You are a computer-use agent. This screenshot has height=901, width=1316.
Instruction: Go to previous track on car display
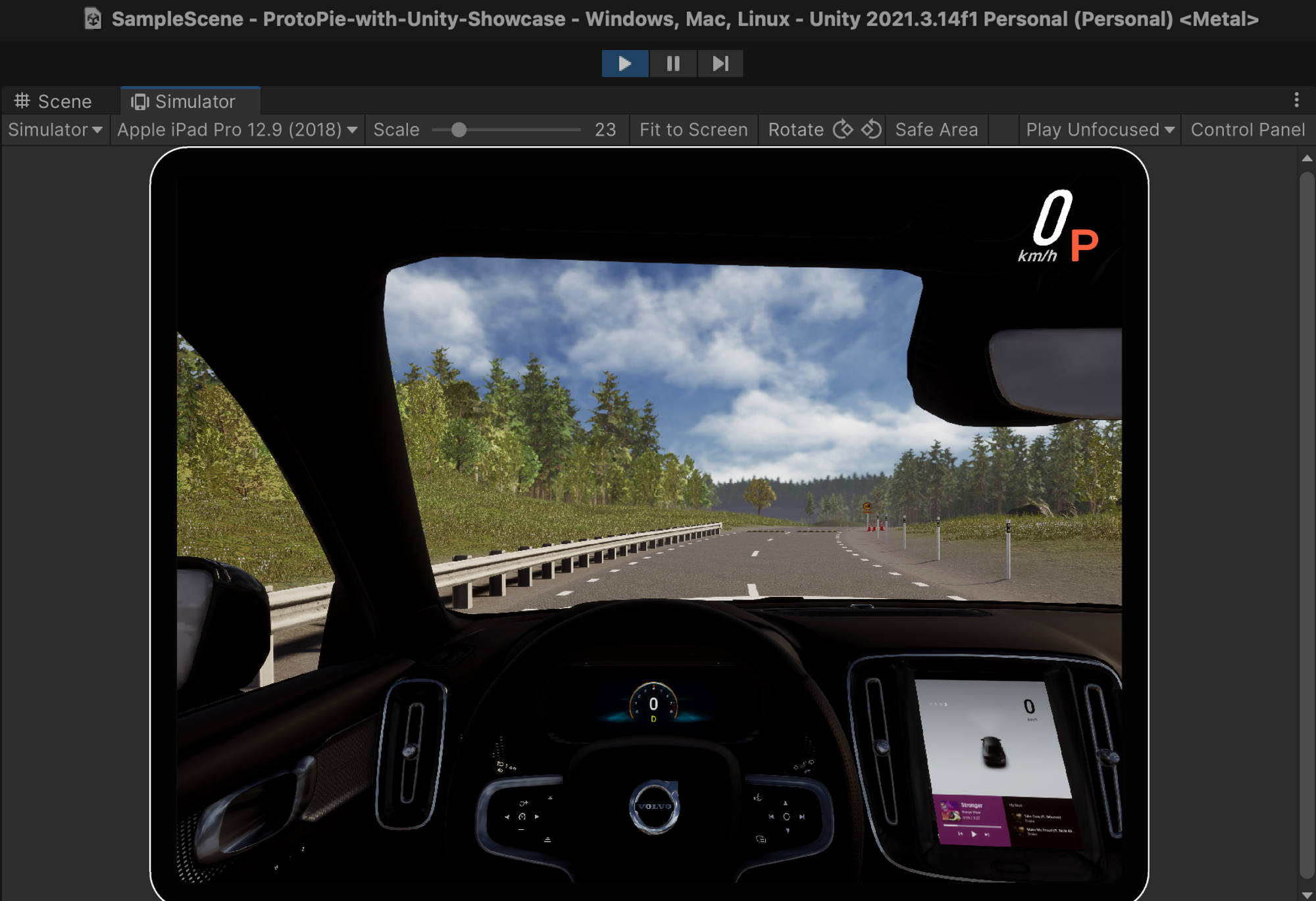click(960, 834)
